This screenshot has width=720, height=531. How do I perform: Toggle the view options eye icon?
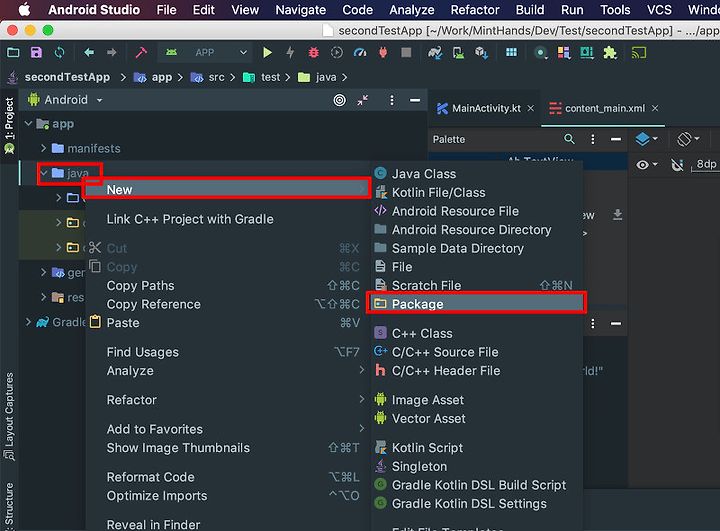coord(647,164)
